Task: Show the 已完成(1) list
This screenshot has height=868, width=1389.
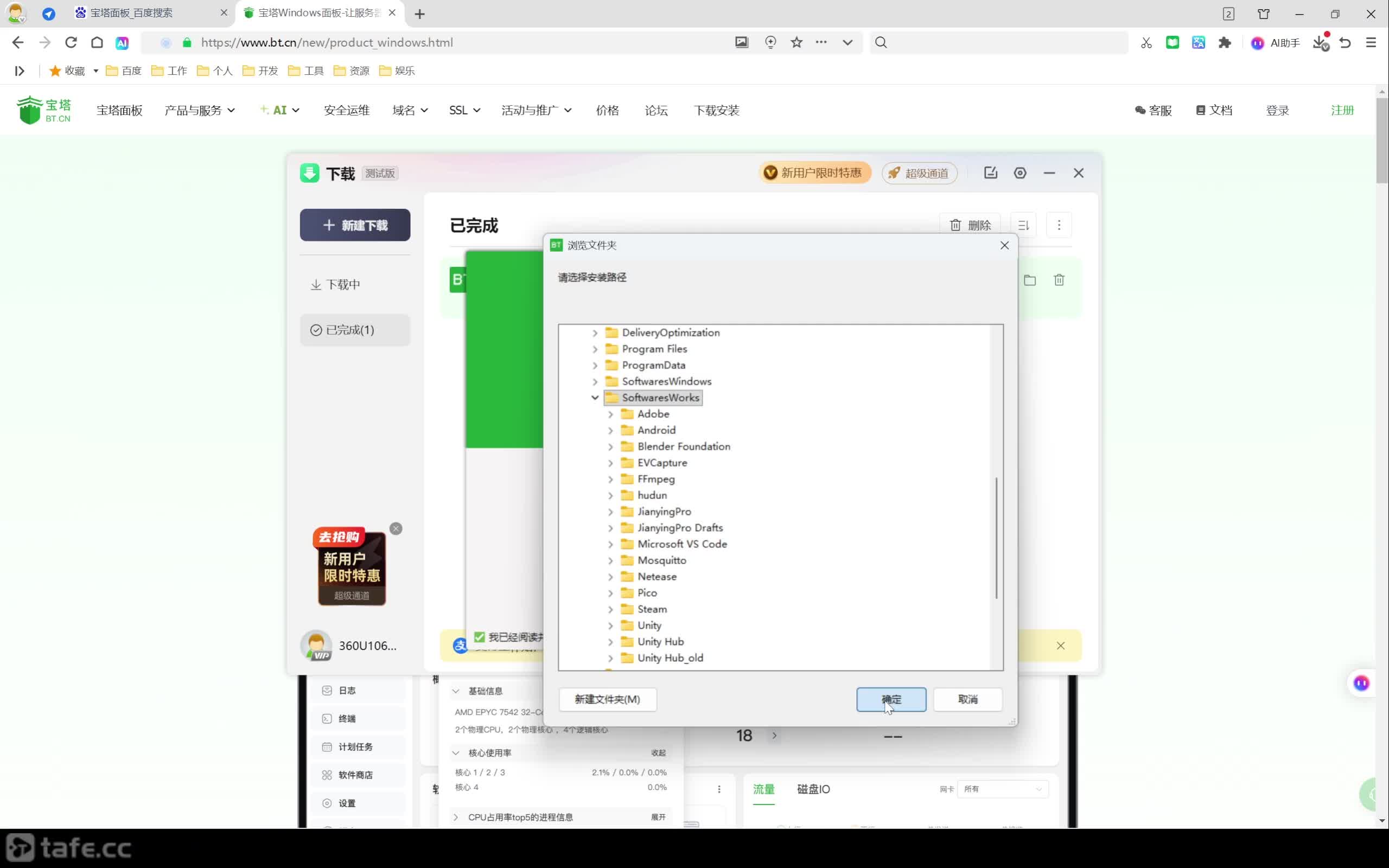Action: coord(355,330)
